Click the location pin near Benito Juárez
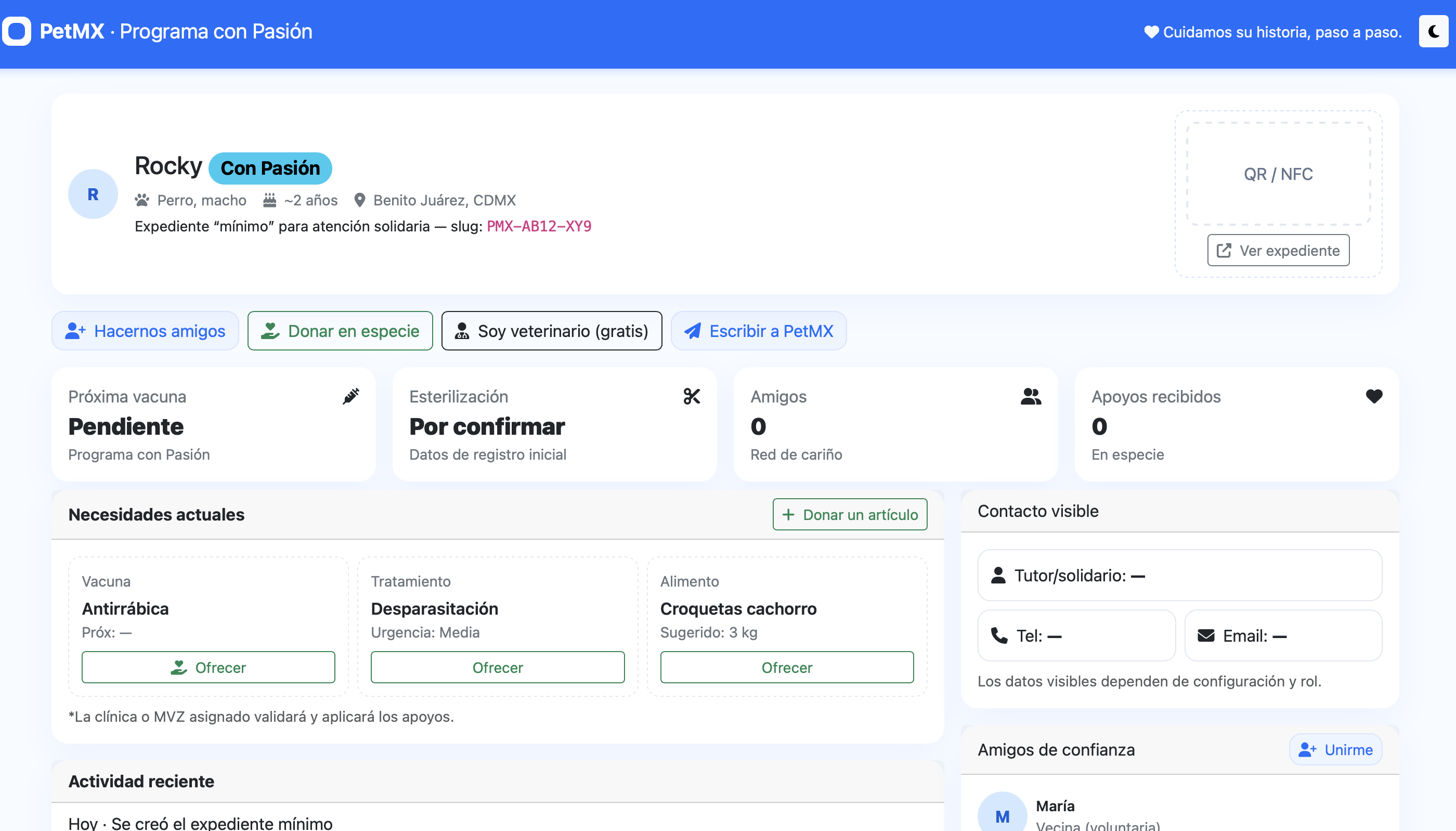The width and height of the screenshot is (1456, 831). 359,200
